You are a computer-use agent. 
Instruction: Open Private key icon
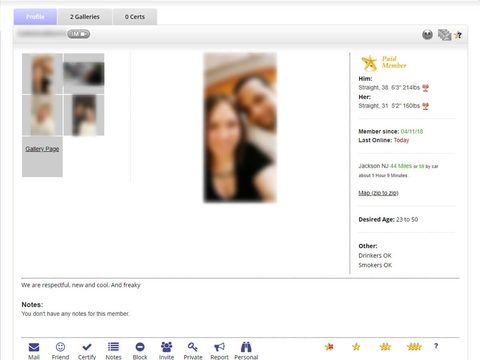point(193,347)
